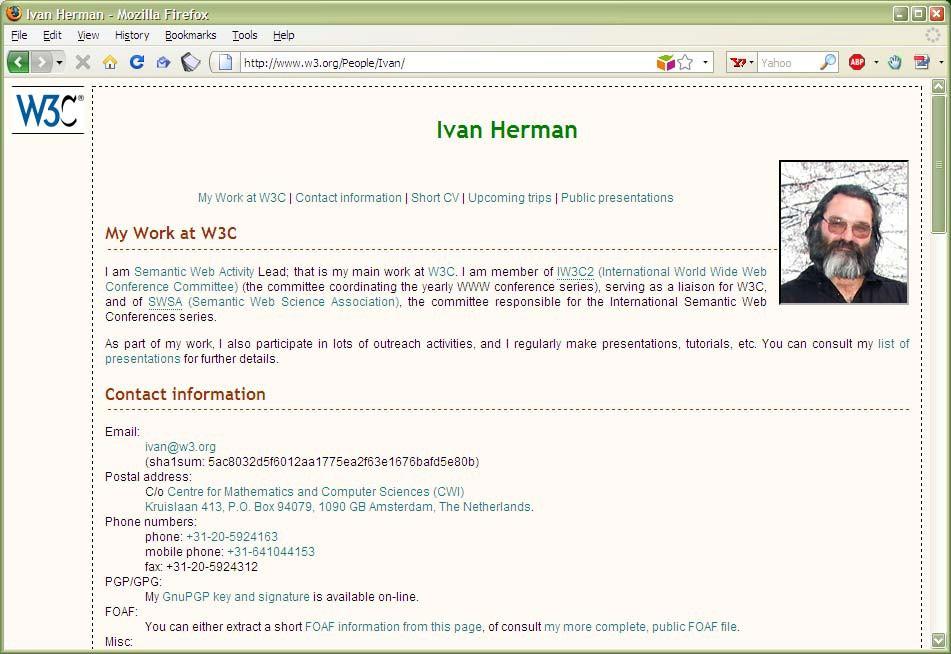
Task: Open the dropdown beside the rightmost toolbar icon
Action: point(941,62)
